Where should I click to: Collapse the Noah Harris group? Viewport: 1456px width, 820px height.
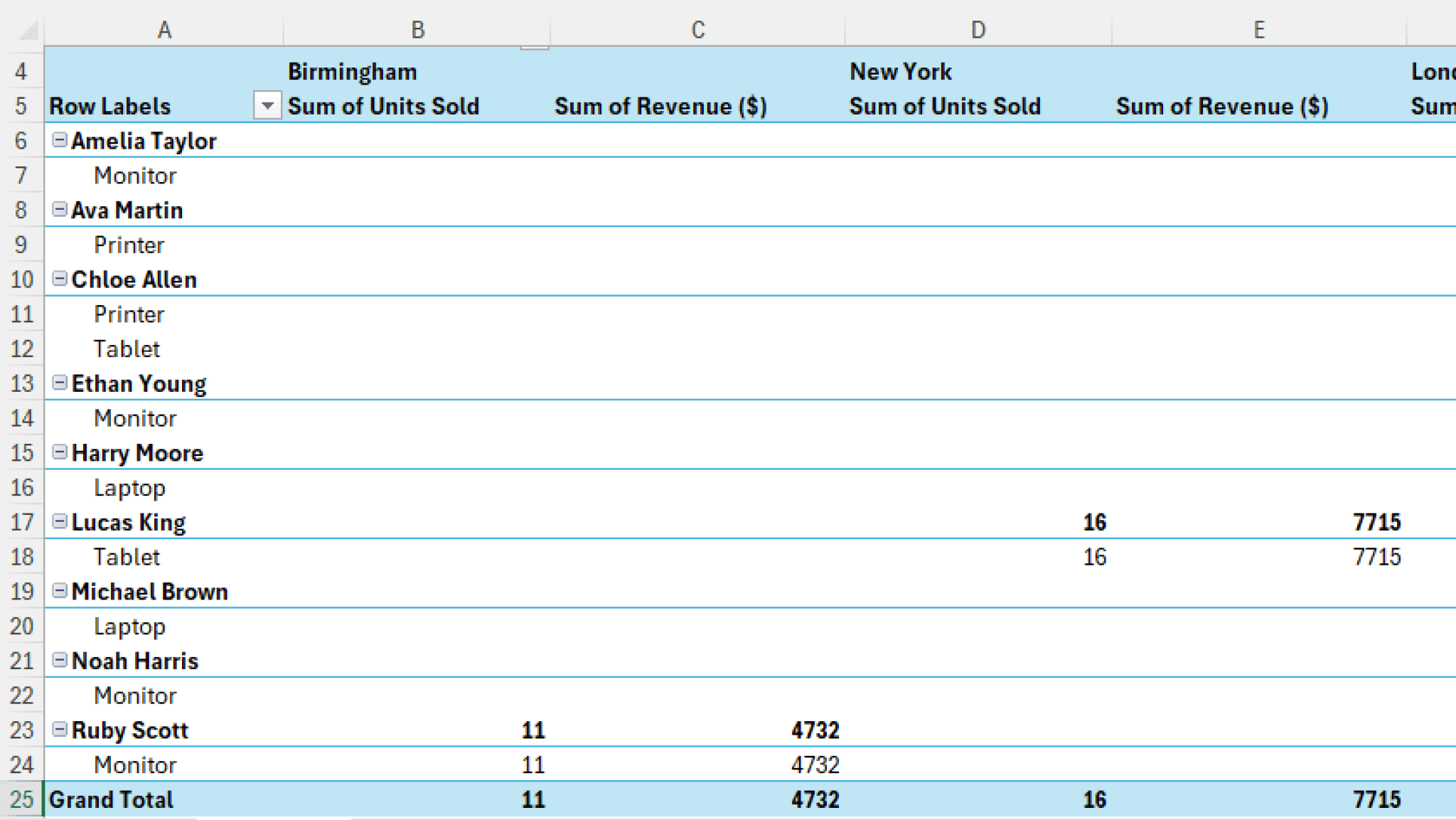coord(60,661)
